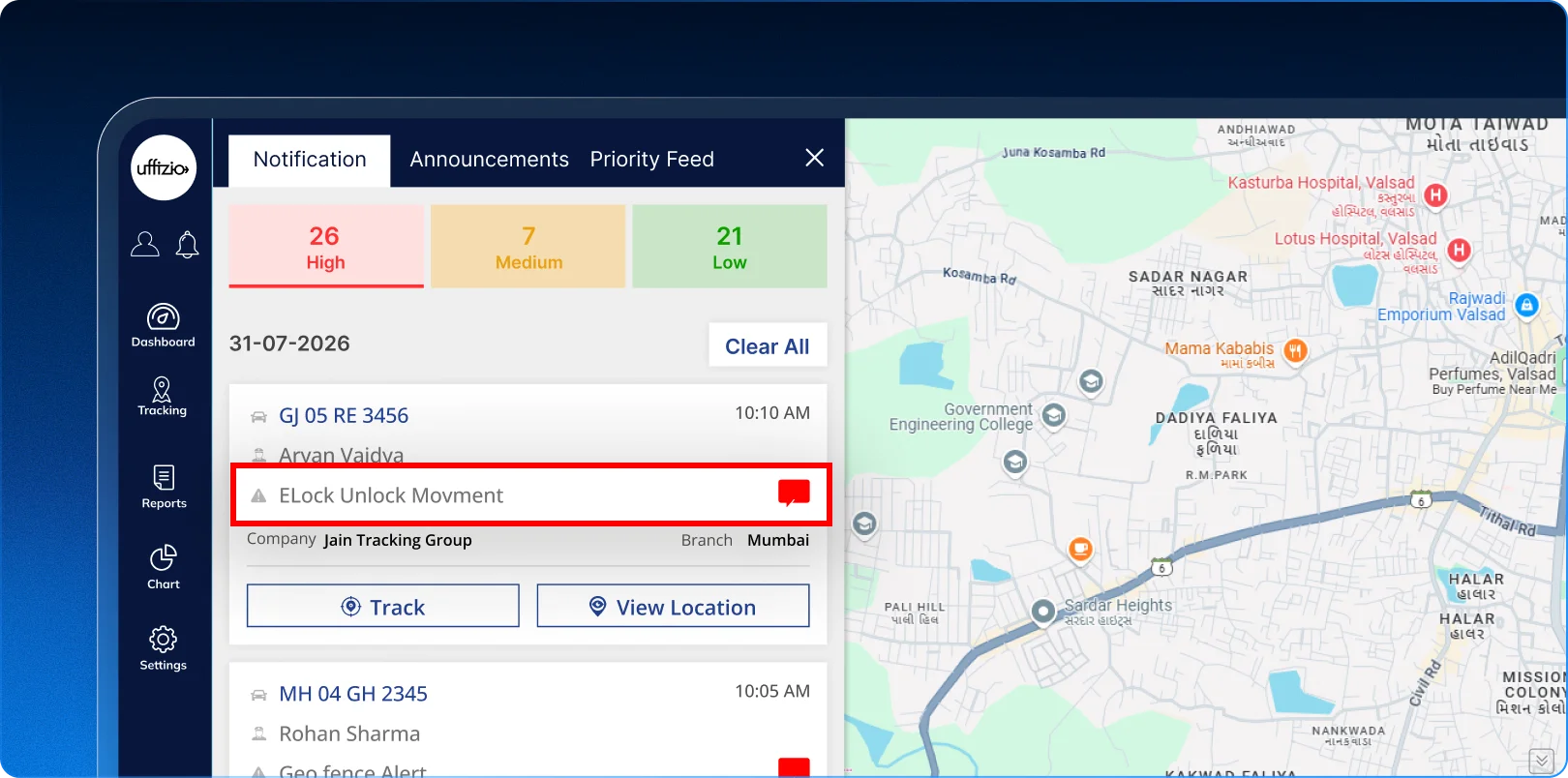Image resolution: width=1568 pixels, height=778 pixels.
Task: Switch to the Announcements tab
Action: (x=489, y=160)
